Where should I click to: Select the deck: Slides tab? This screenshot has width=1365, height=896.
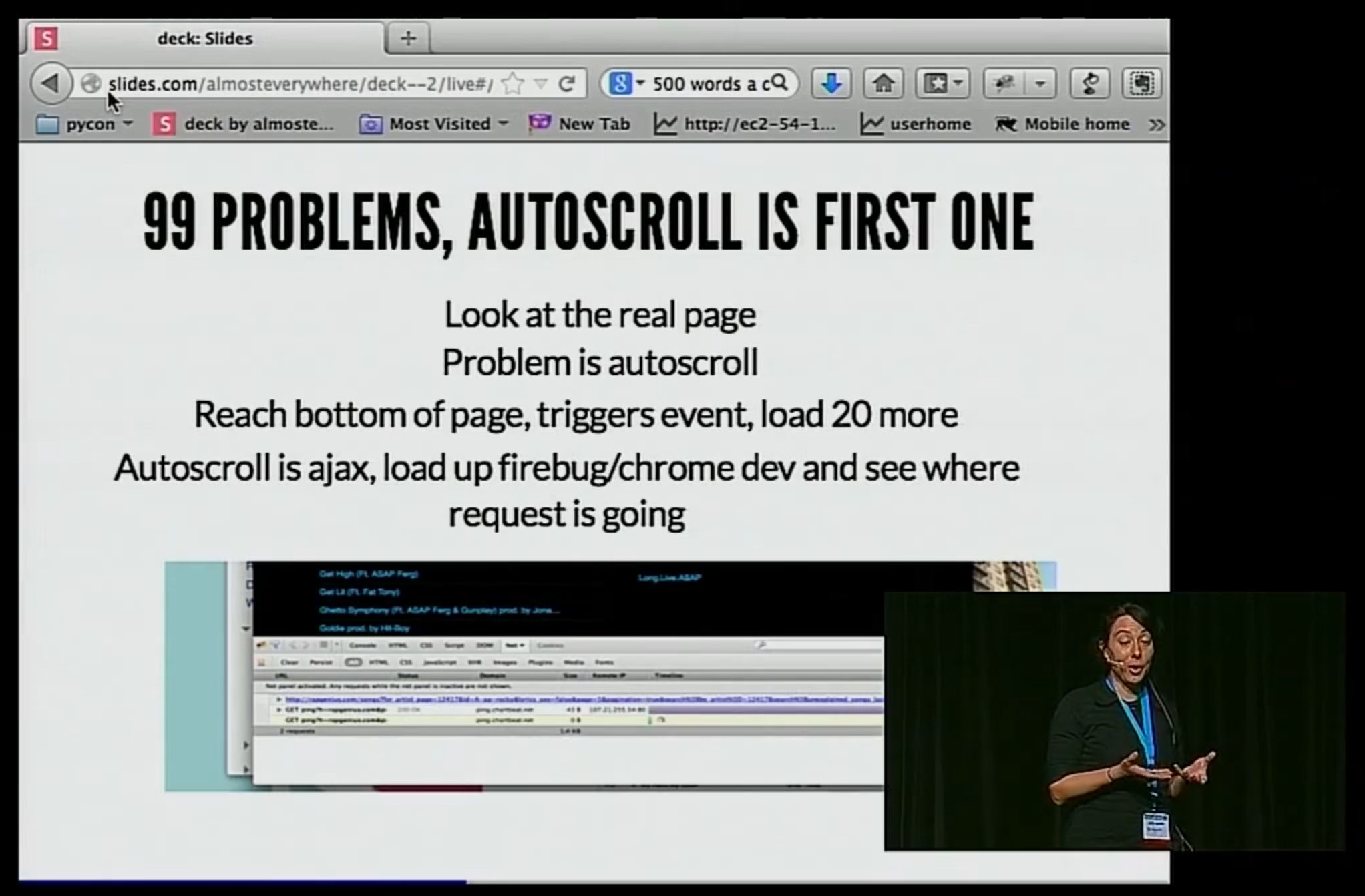pyautogui.click(x=204, y=39)
